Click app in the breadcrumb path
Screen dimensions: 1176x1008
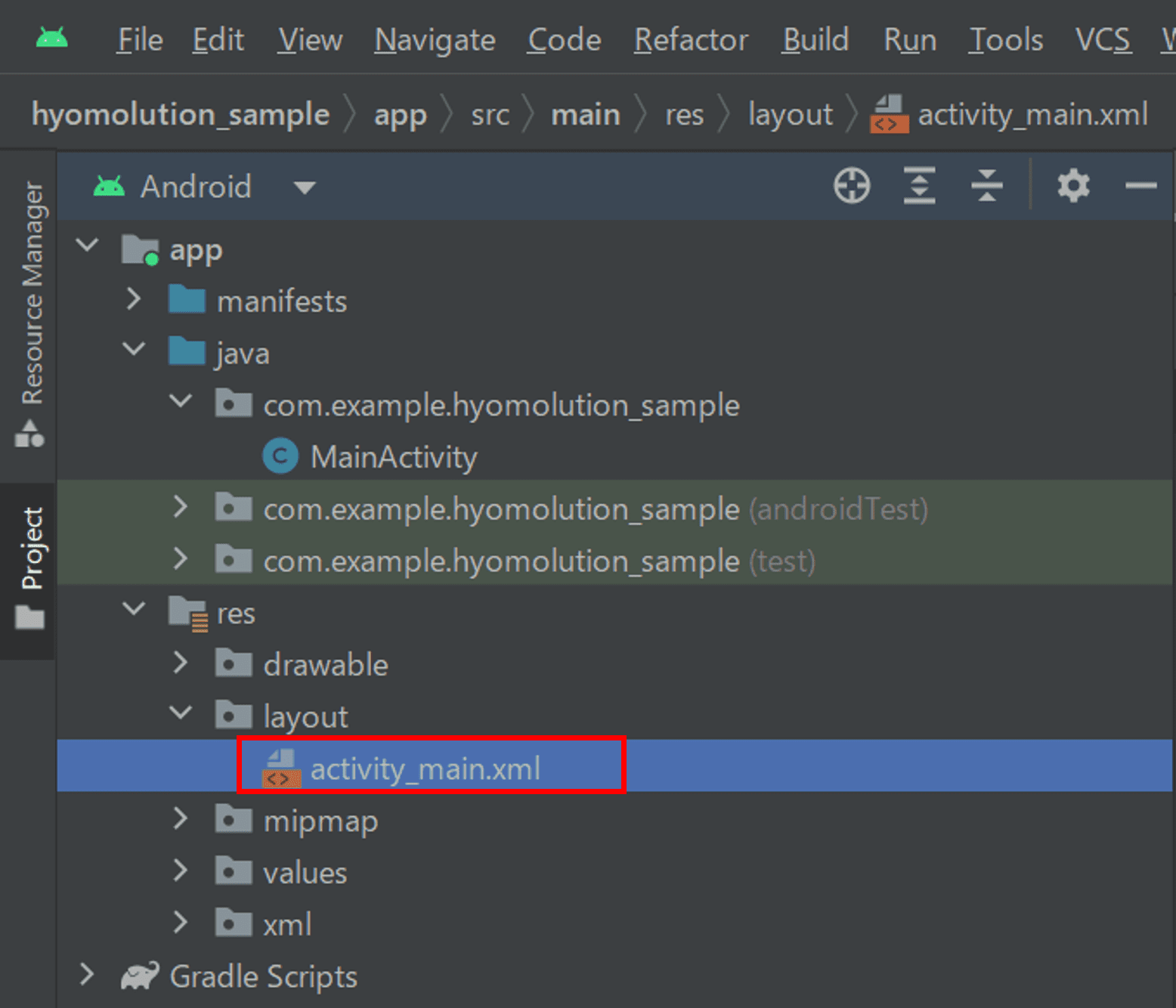(x=401, y=114)
